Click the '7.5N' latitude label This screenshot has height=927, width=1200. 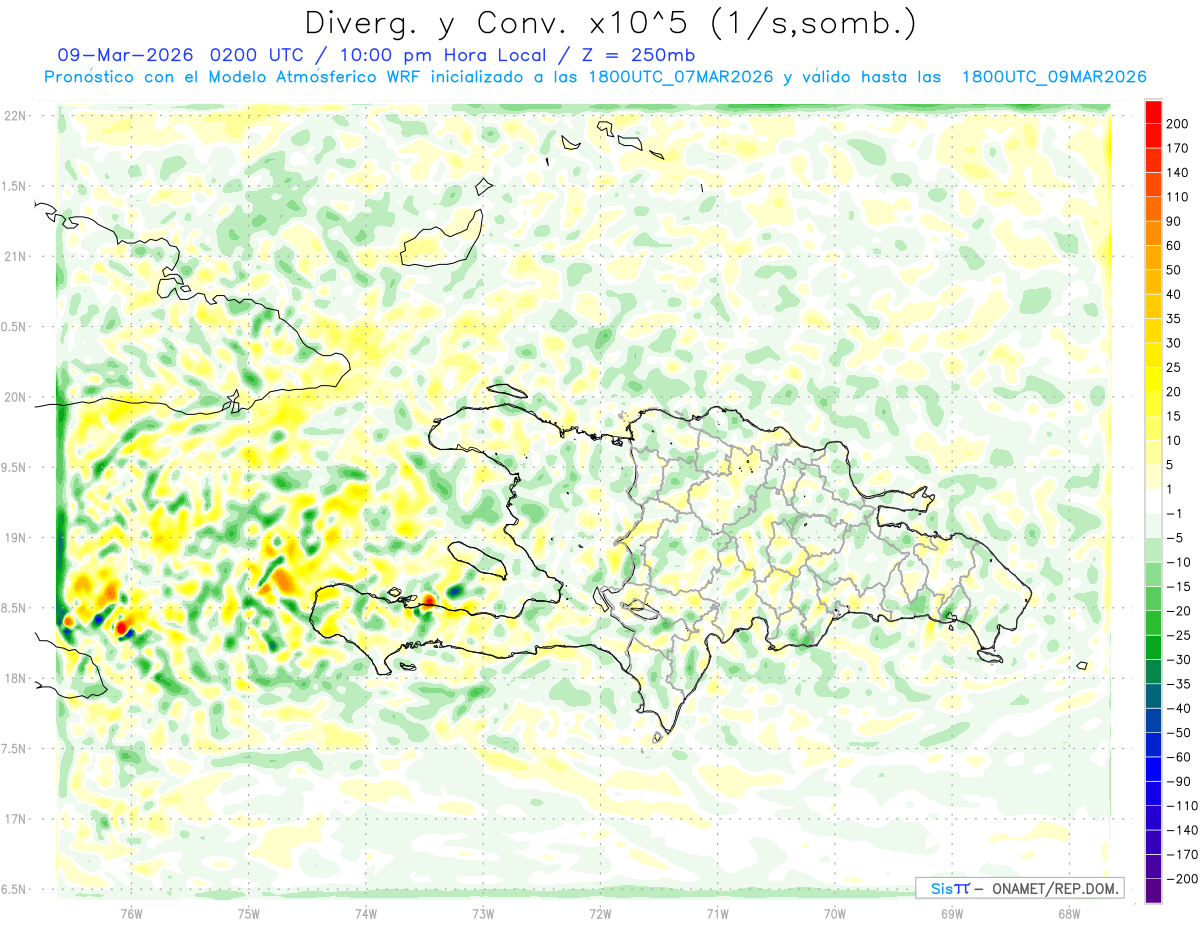tap(14, 749)
